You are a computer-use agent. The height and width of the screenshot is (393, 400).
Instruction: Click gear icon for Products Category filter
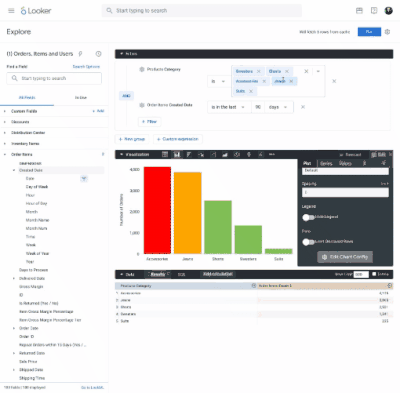tap(142, 69)
